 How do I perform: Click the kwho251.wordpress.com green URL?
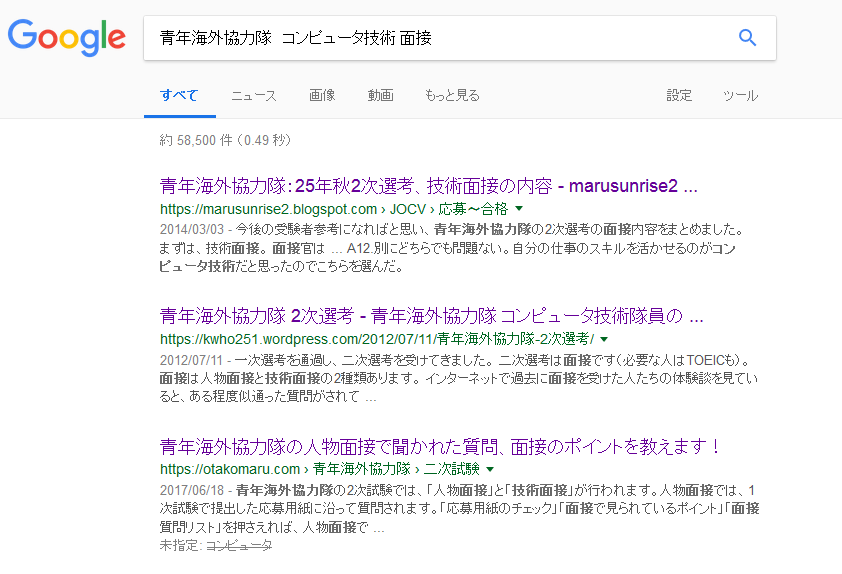[x=377, y=339]
